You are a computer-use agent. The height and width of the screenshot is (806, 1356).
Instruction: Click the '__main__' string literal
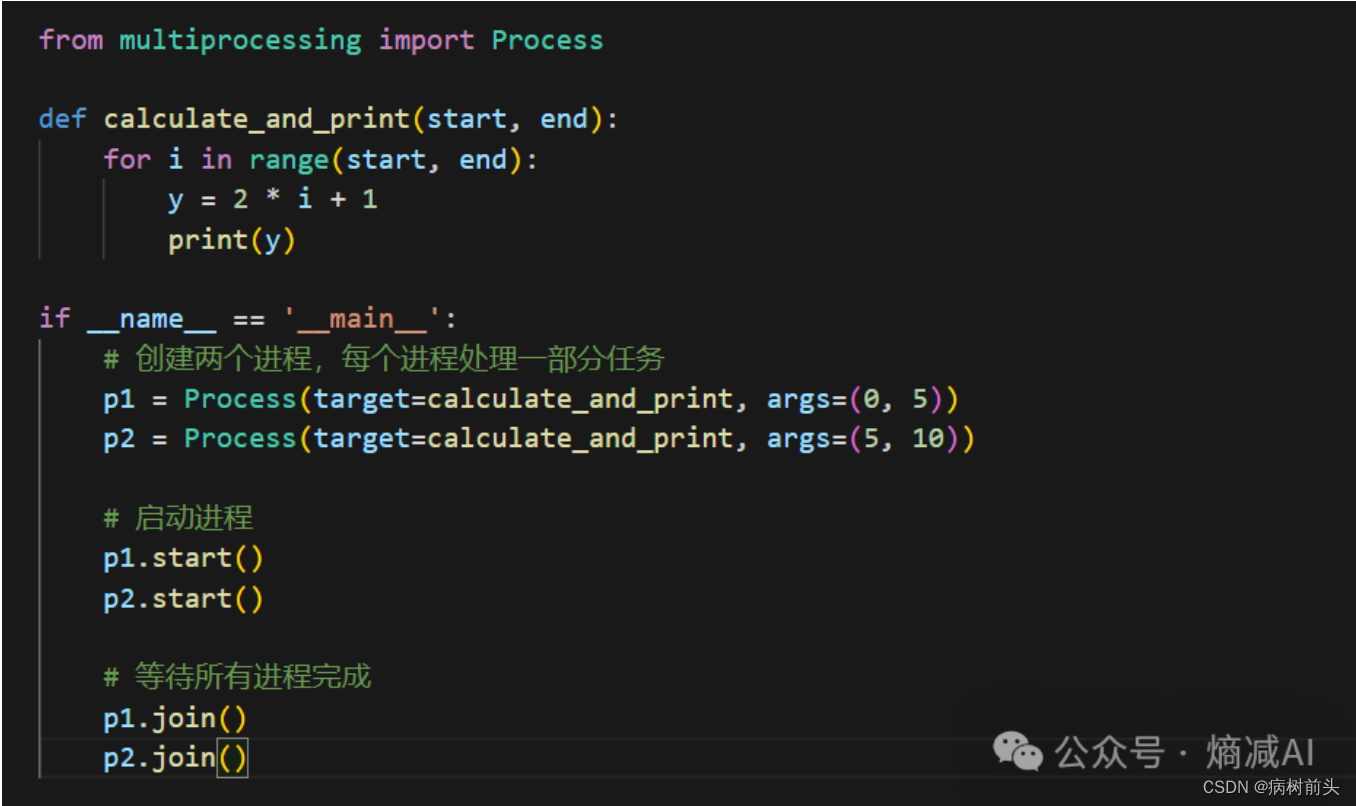362,320
